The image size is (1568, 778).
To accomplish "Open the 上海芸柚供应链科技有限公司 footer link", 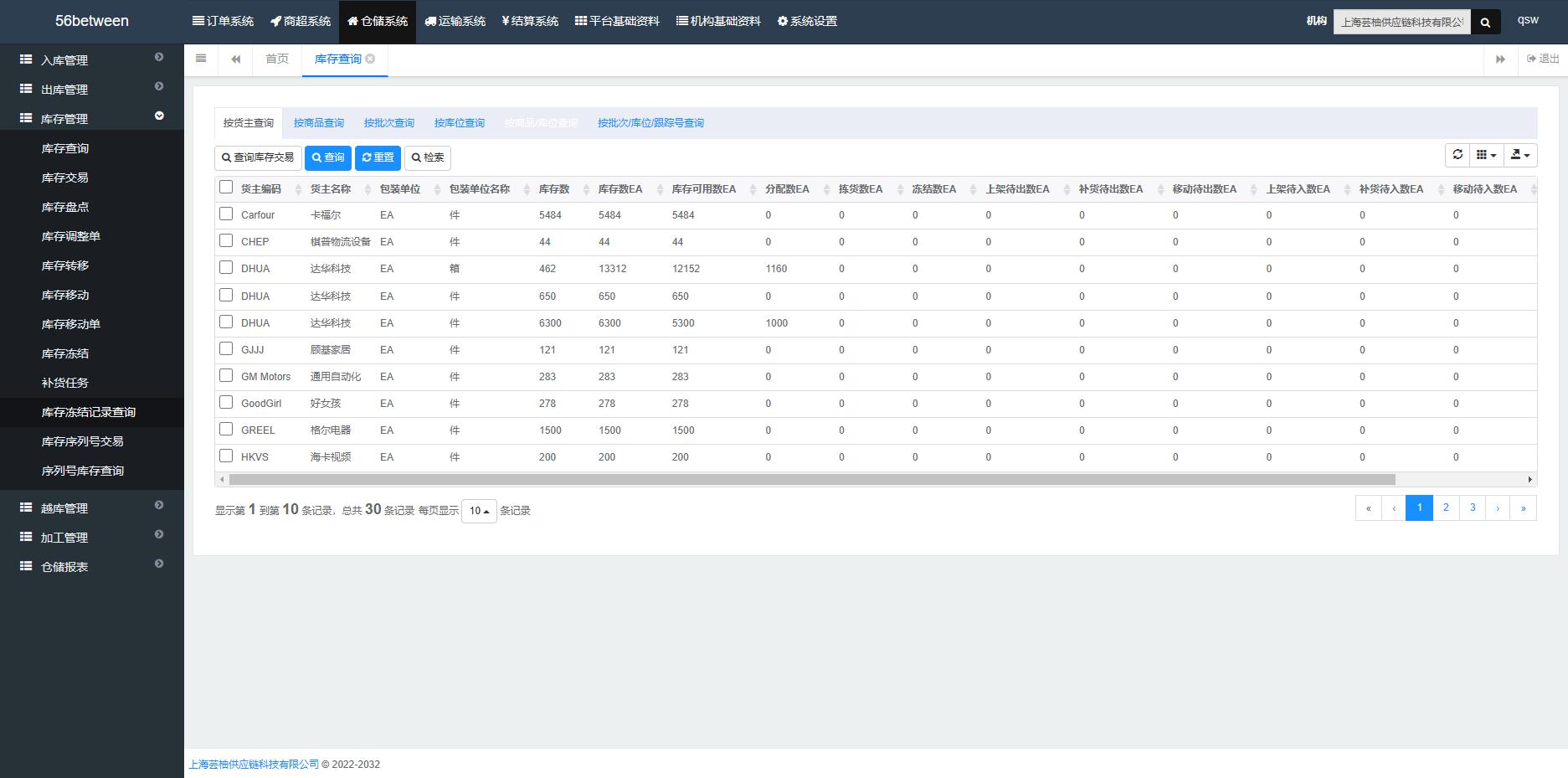I will 254,765.
